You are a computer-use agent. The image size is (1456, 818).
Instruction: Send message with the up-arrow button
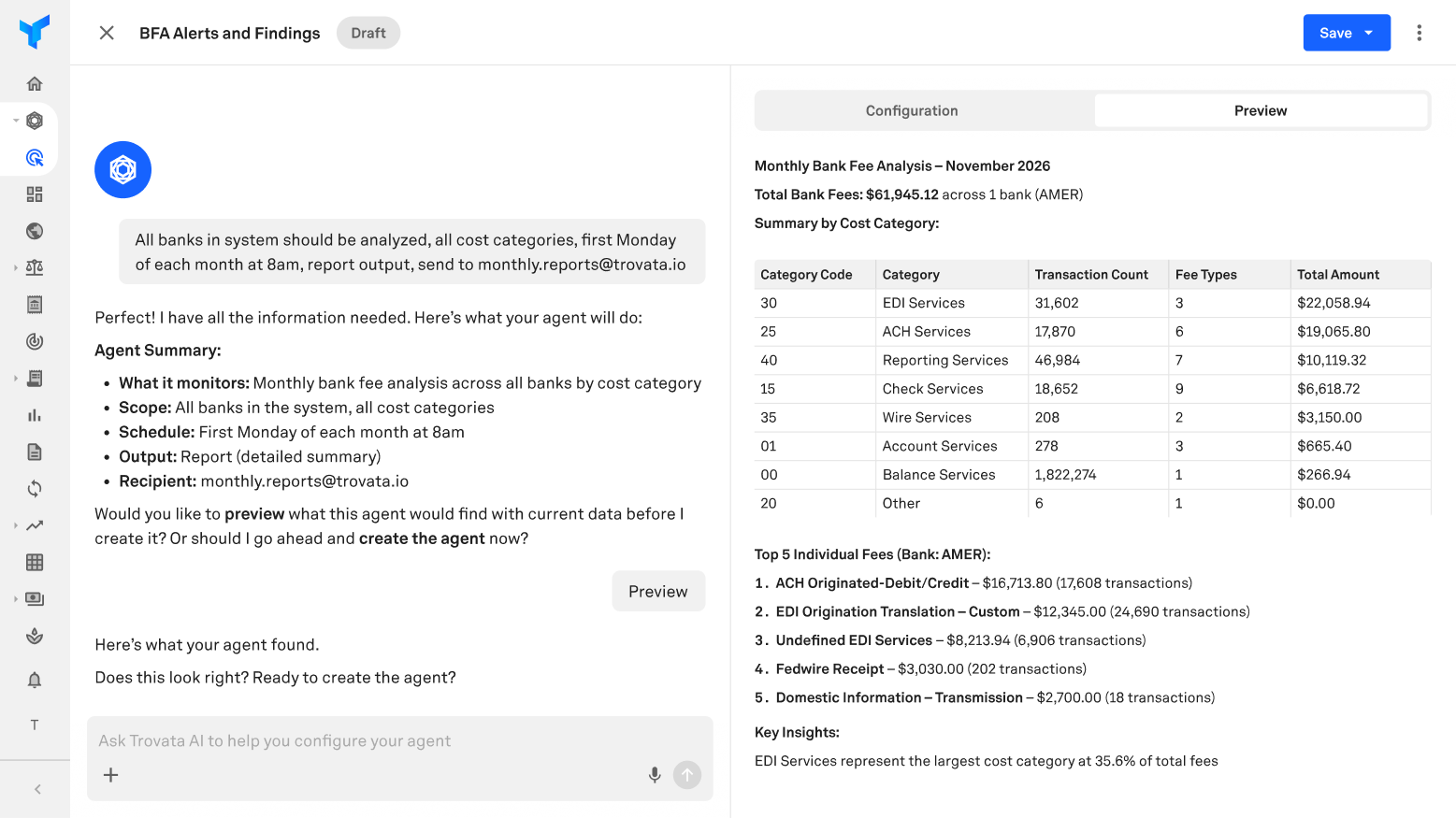coord(687,775)
